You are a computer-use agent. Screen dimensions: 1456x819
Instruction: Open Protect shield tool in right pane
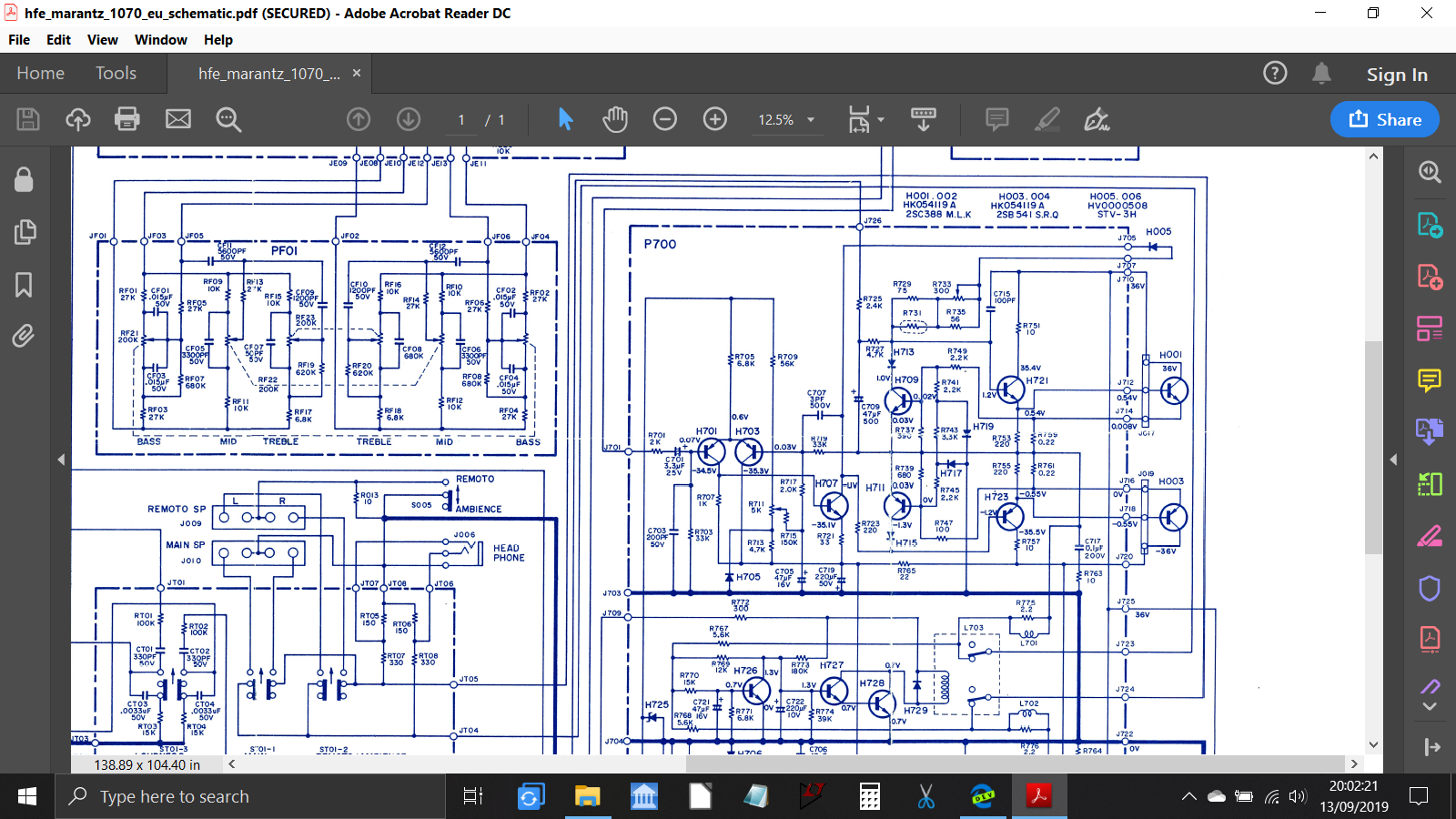(1430, 588)
